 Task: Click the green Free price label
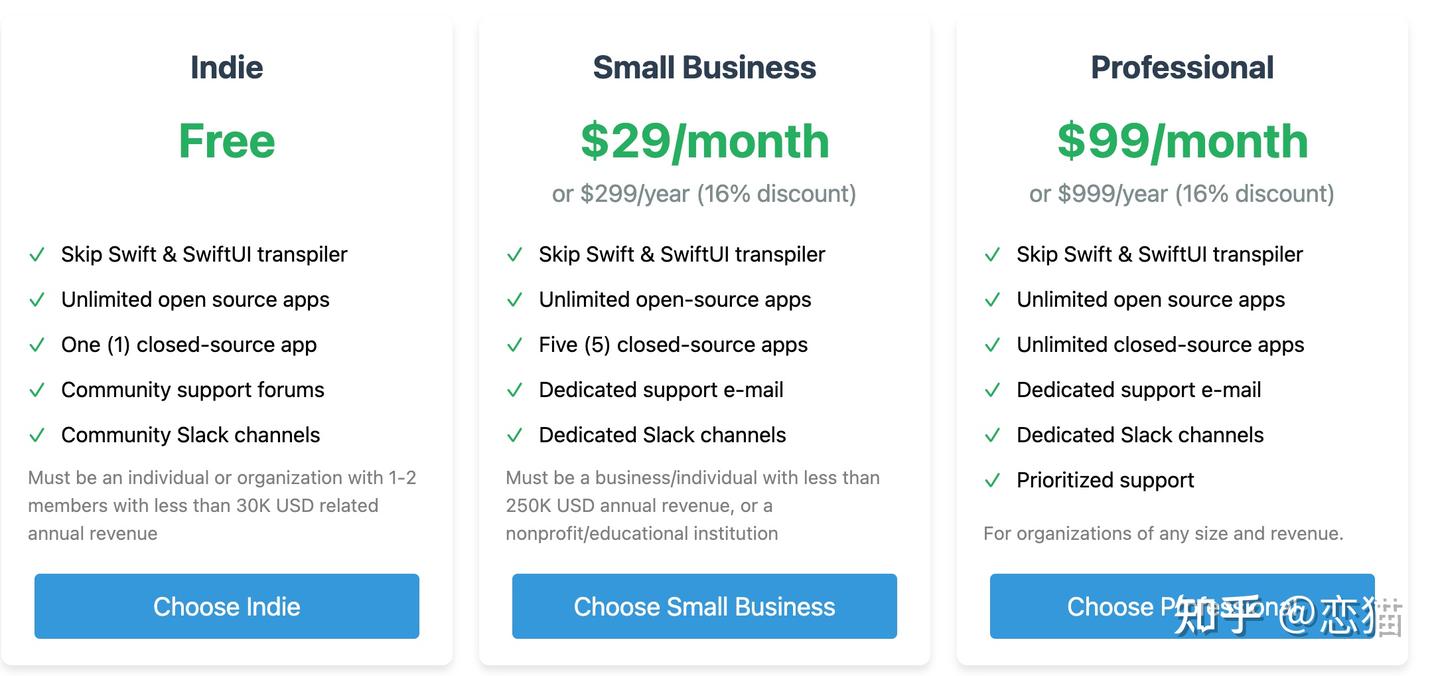[227, 141]
